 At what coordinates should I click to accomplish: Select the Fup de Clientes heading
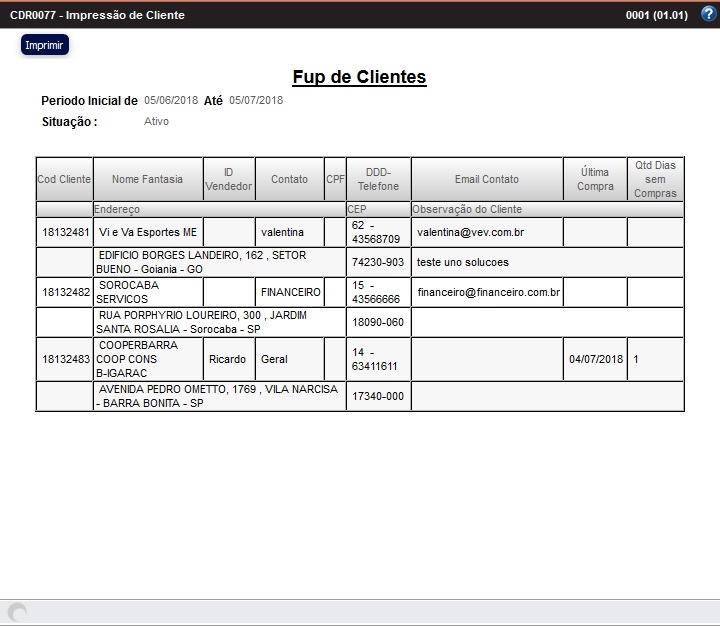coord(360,77)
